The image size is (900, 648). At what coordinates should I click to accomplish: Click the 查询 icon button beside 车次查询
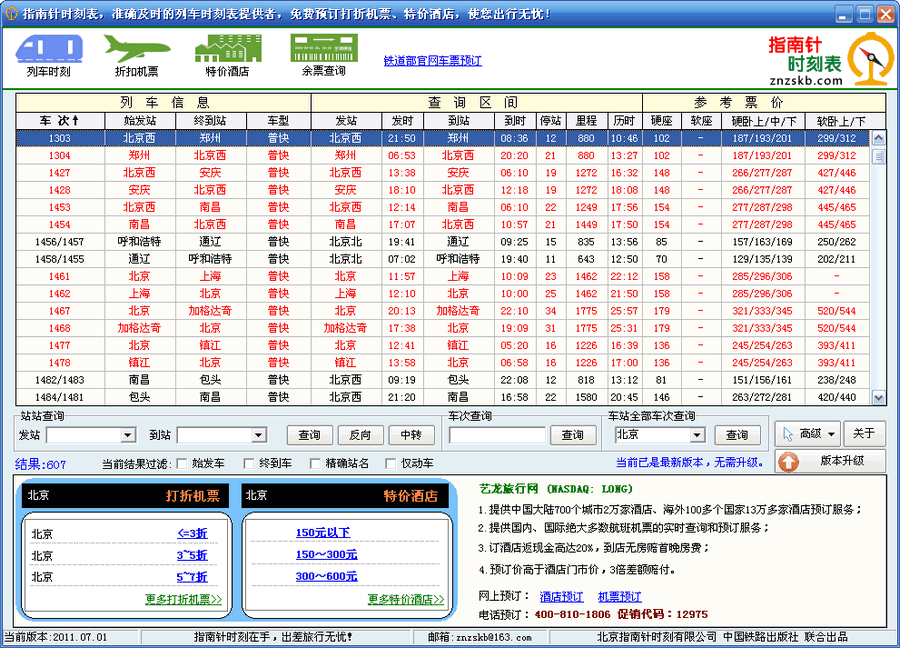573,434
